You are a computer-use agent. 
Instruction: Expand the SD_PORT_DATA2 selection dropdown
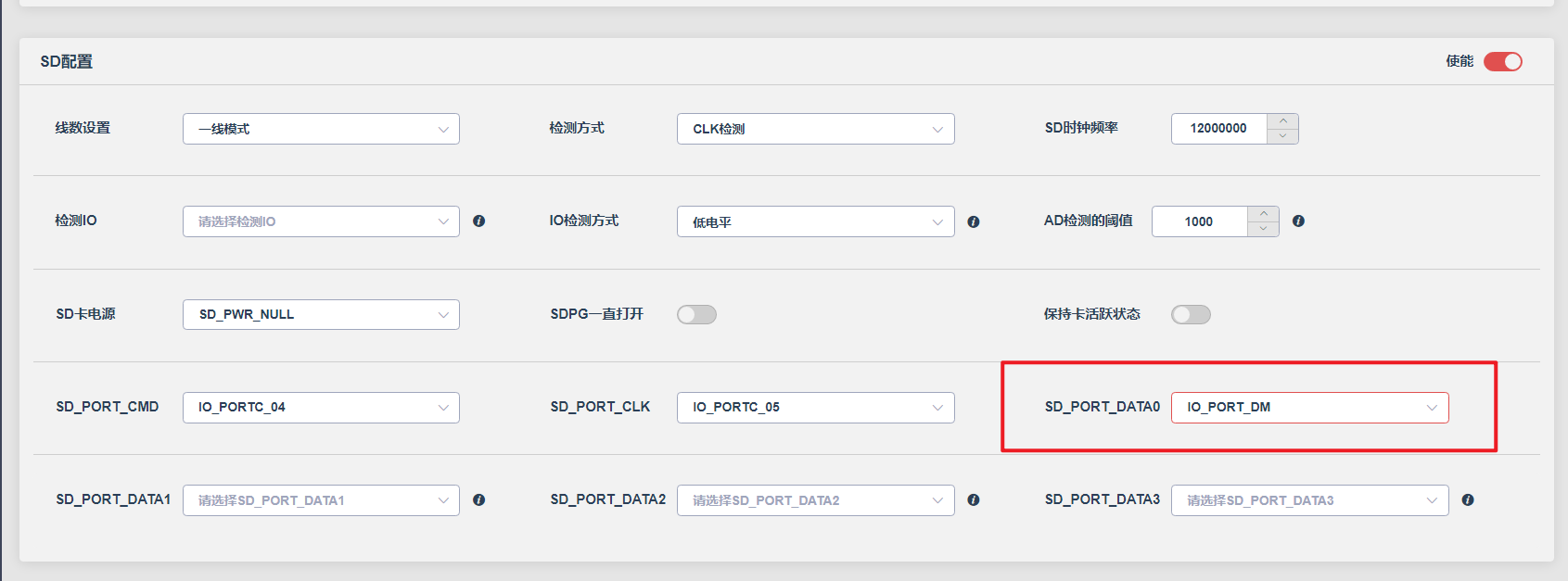click(816, 500)
